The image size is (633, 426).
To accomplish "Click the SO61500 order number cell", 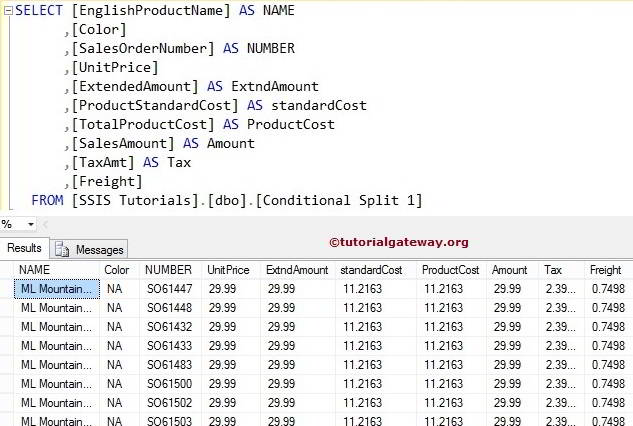I will pos(168,383).
